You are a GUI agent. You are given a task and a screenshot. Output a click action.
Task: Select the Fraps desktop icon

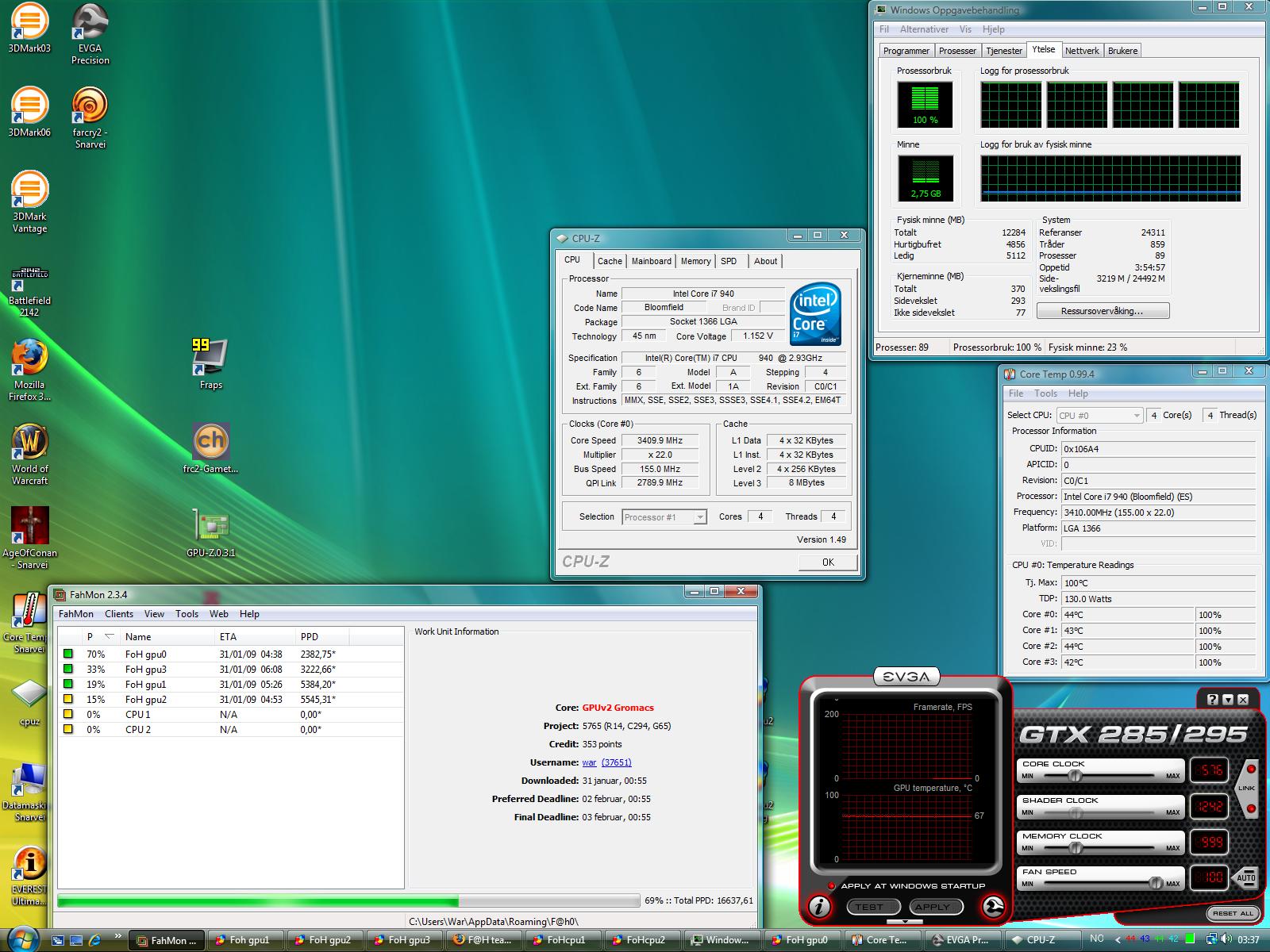(x=210, y=365)
